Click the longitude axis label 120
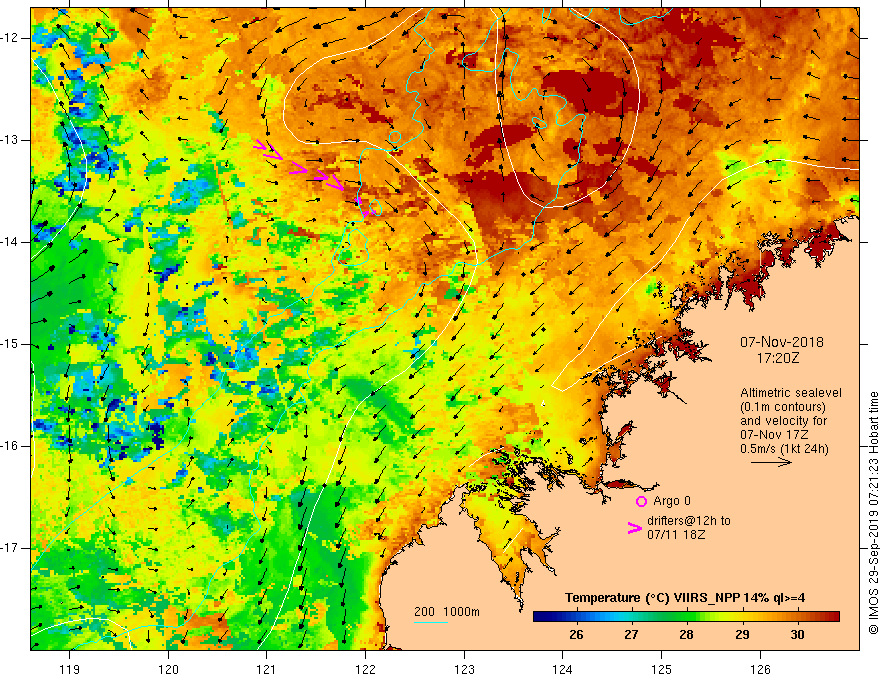Viewport: 880px width, 680px height. [x=168, y=669]
